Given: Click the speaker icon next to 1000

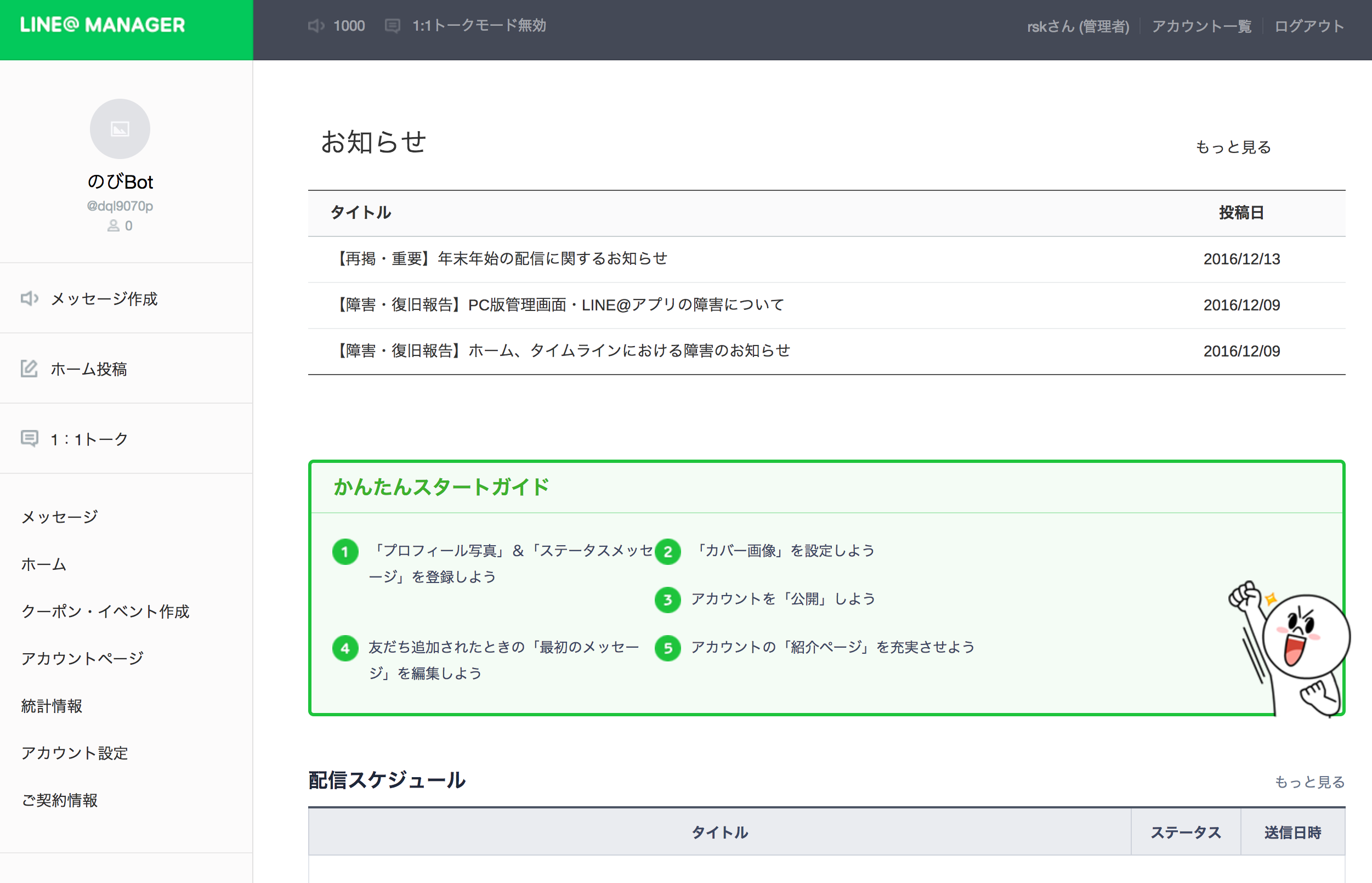Looking at the screenshot, I should pos(316,26).
